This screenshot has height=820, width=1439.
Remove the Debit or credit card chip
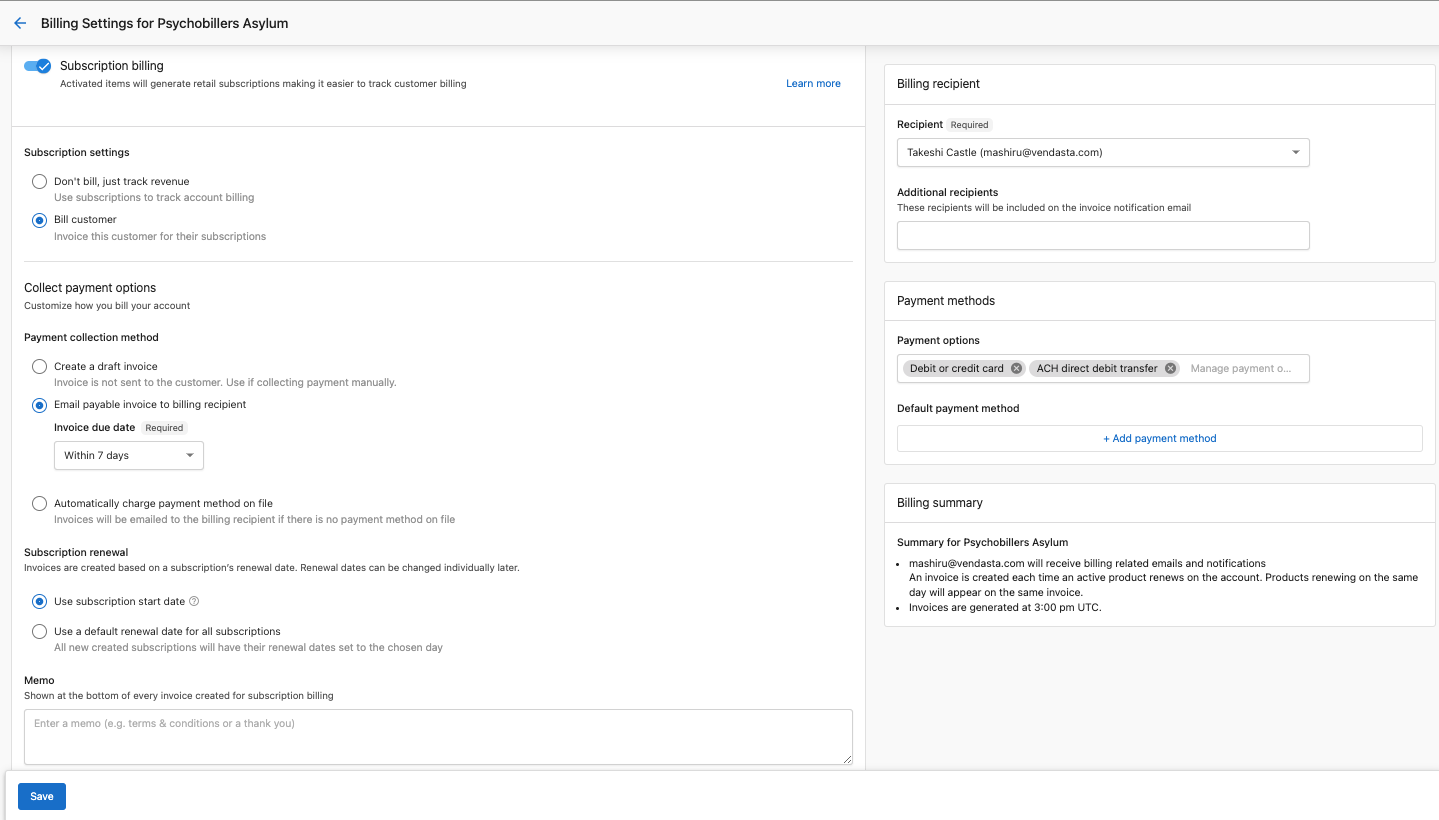tap(1016, 368)
